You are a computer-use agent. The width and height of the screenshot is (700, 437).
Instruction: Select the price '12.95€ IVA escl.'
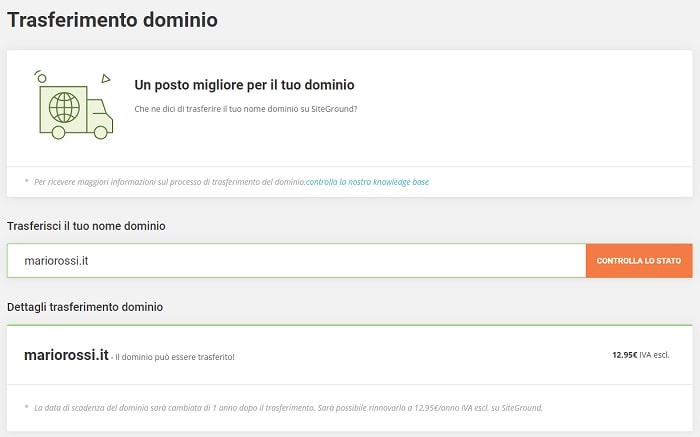click(641, 355)
